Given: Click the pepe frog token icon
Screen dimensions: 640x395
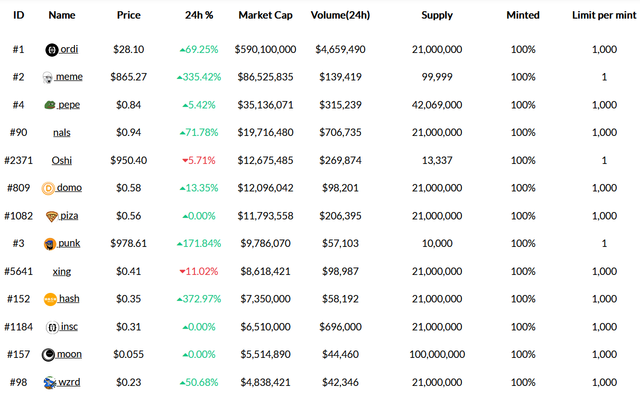Looking at the screenshot, I should point(49,105).
